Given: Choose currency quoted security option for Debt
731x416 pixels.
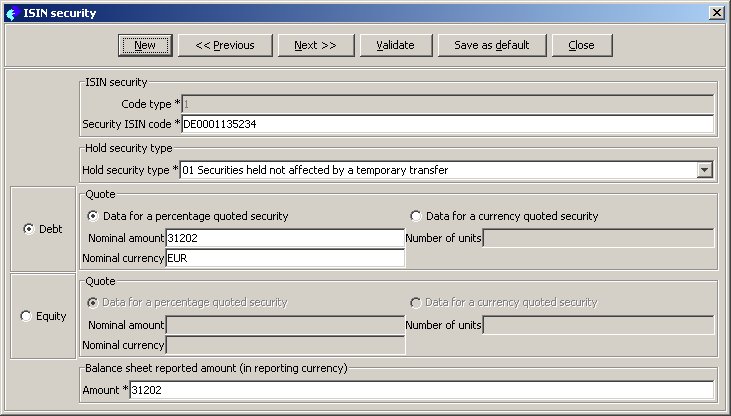Looking at the screenshot, I should (416, 216).
